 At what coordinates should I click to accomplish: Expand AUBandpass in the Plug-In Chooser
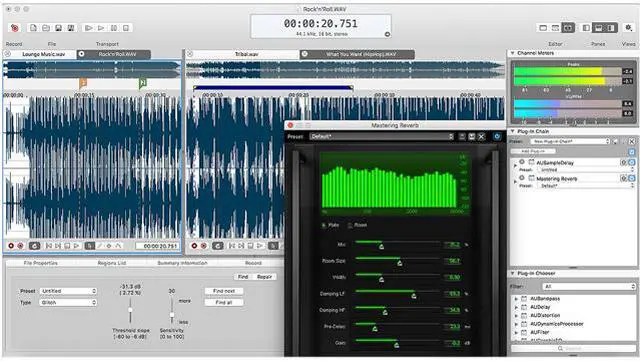516,299
